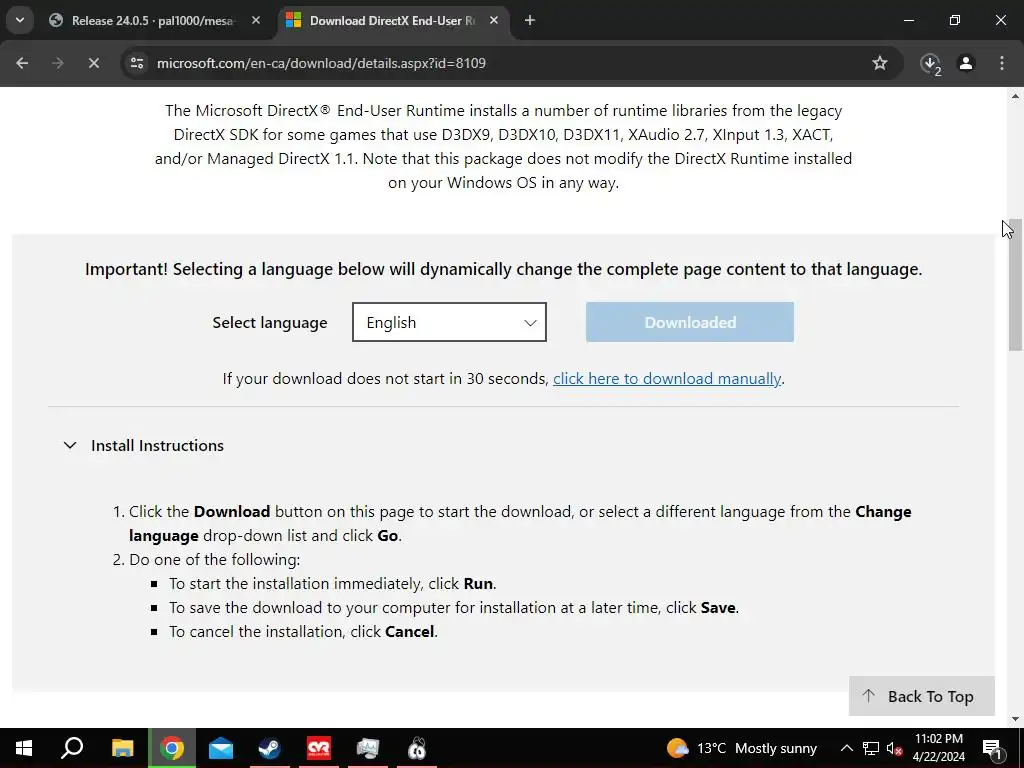
Task: Open the penguin app icon in taskbar
Action: (417, 748)
